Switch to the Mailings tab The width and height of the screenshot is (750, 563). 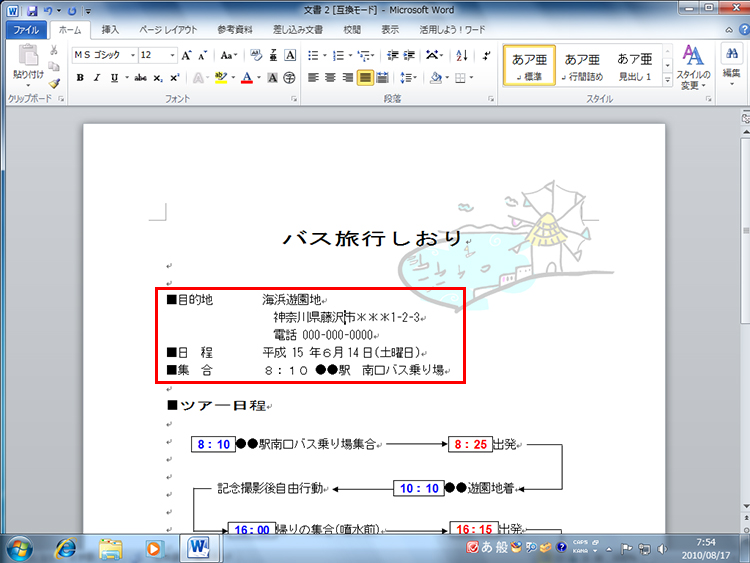[298, 30]
